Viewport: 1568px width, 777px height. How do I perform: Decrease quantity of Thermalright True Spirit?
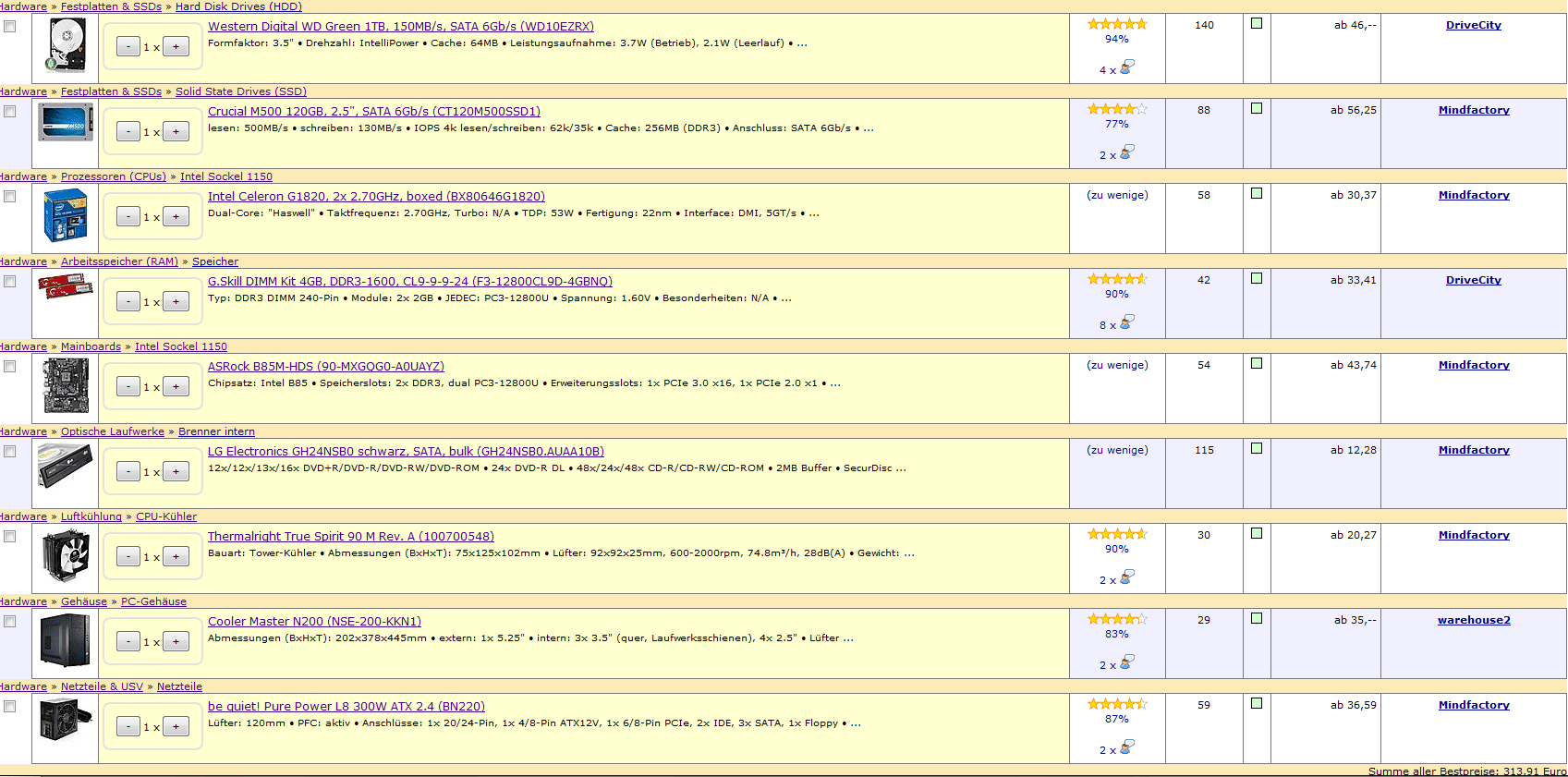pyautogui.click(x=128, y=557)
